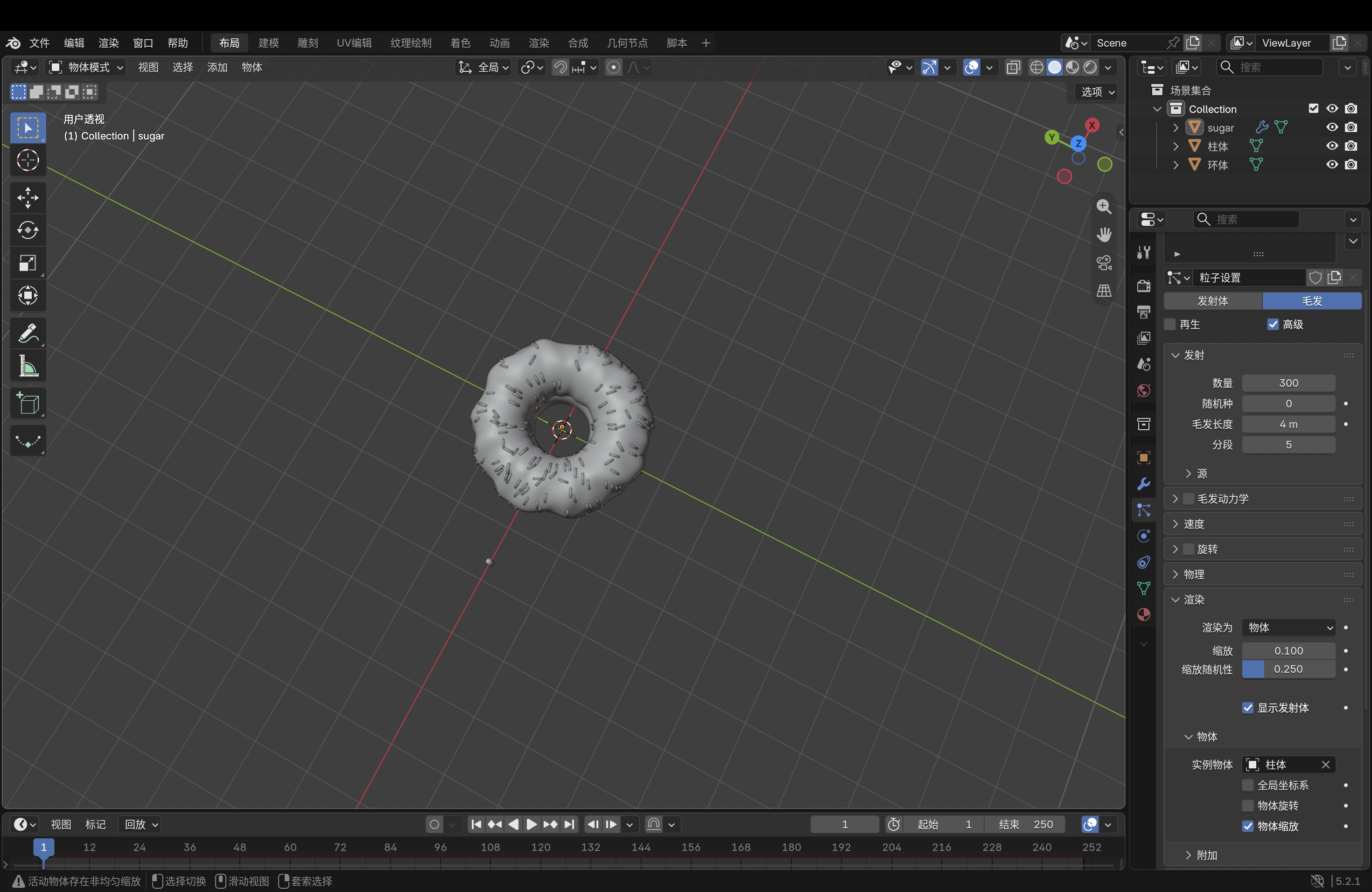Open the 编辑 menu
Viewport: 1372px width, 892px height.
(74, 43)
